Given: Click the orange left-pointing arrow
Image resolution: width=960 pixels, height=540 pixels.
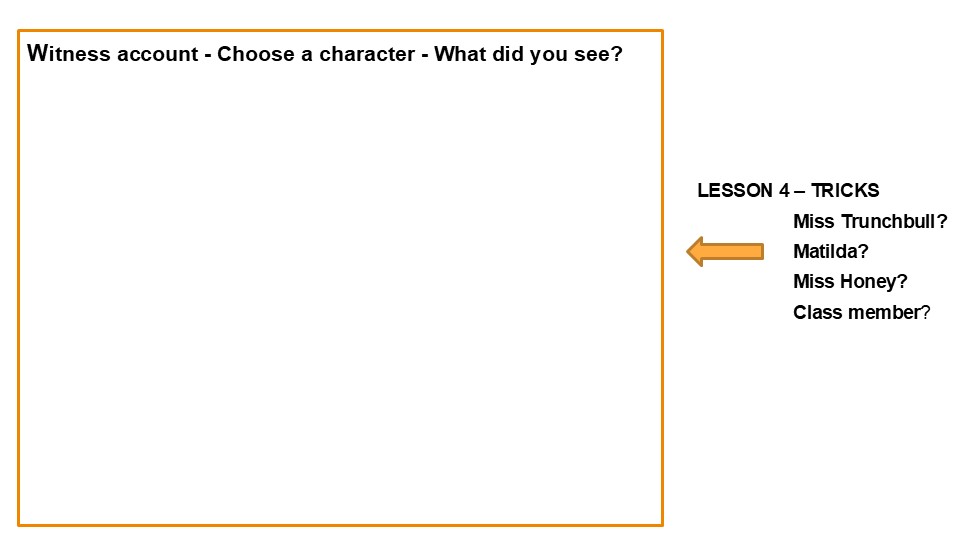Looking at the screenshot, I should point(725,252).
